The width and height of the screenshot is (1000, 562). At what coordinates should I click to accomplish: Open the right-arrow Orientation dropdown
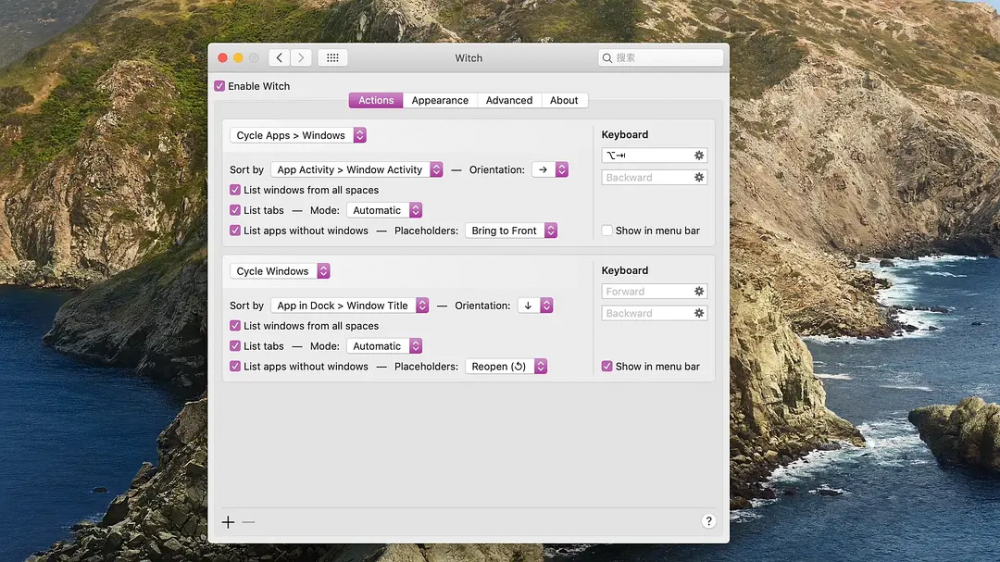(x=550, y=170)
